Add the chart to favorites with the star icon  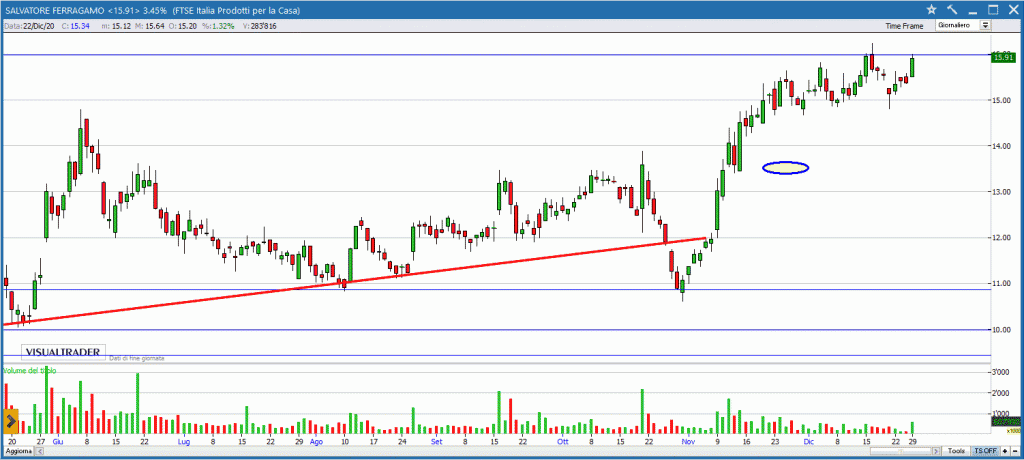[x=931, y=9]
